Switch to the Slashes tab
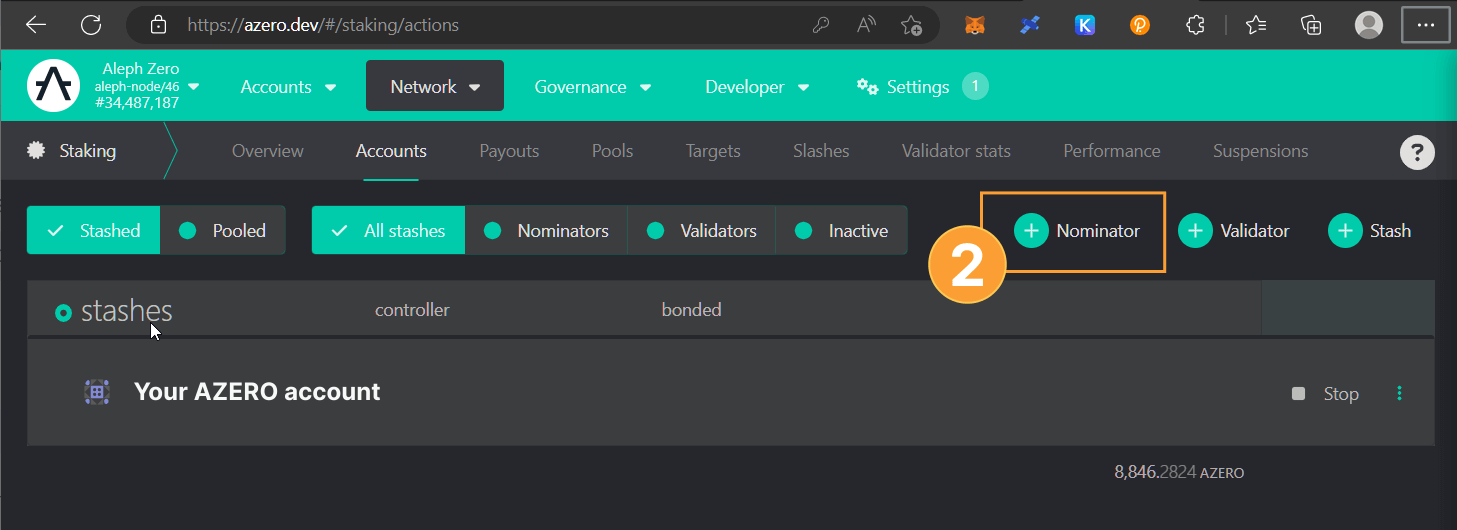This screenshot has height=530, width=1457. [x=821, y=151]
